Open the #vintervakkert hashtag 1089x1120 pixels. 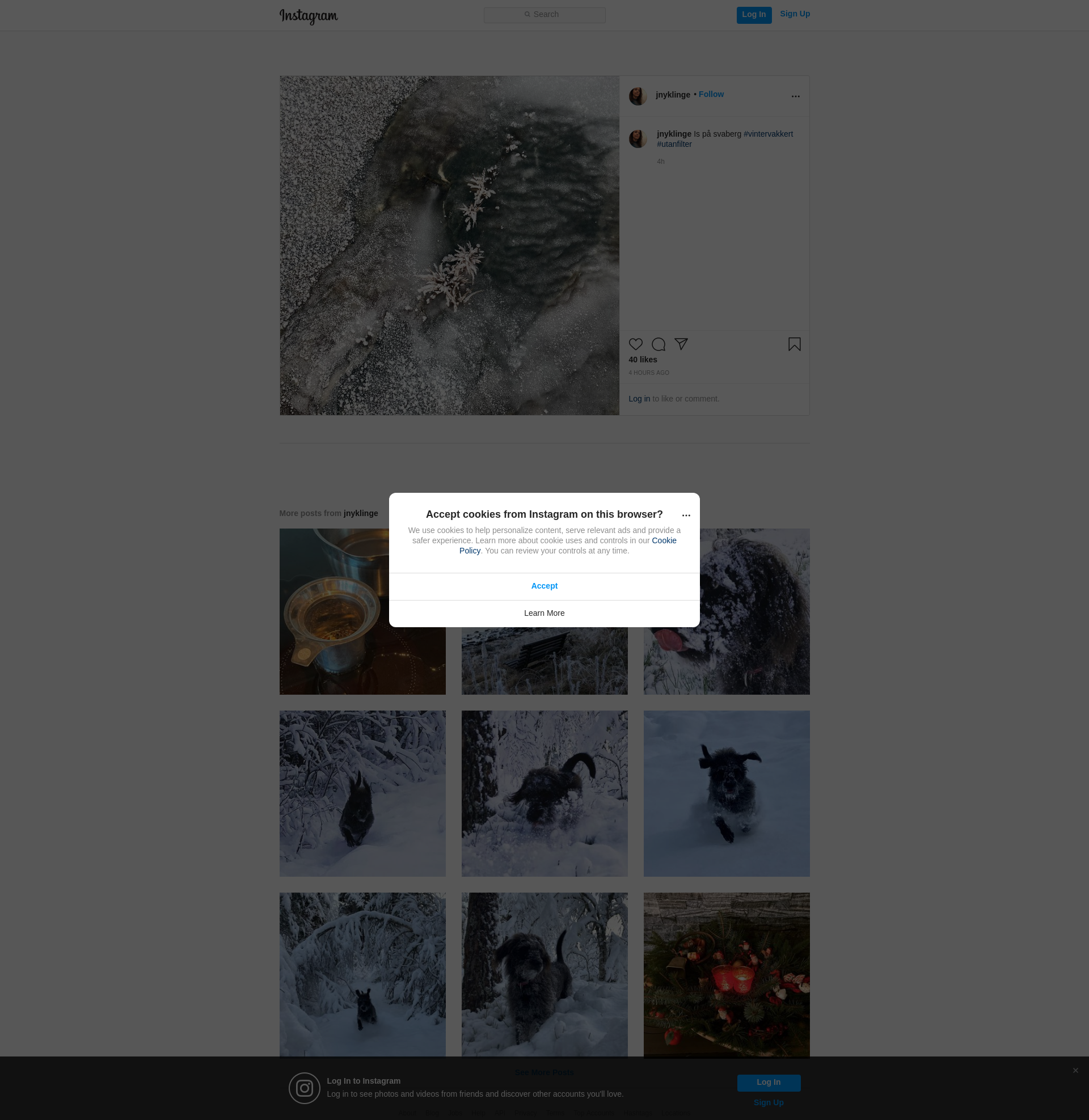767,134
